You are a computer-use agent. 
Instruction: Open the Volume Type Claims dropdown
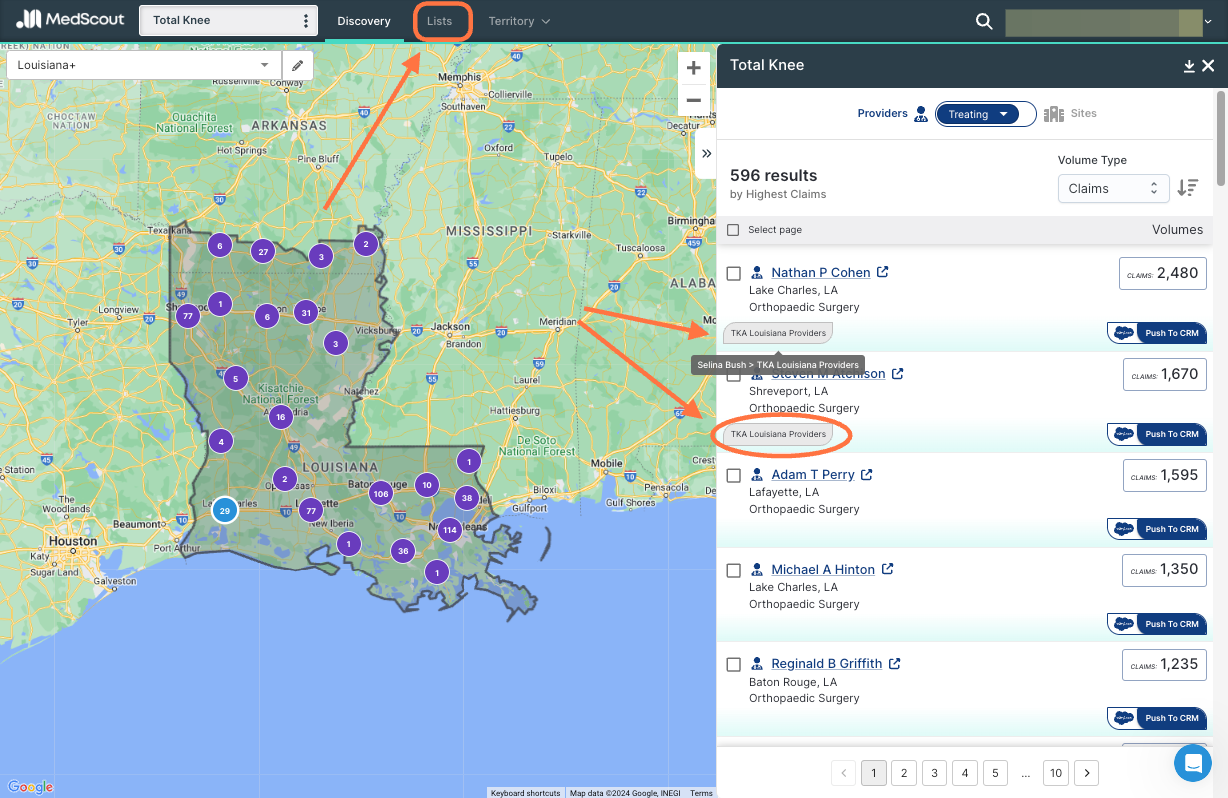pos(1114,188)
